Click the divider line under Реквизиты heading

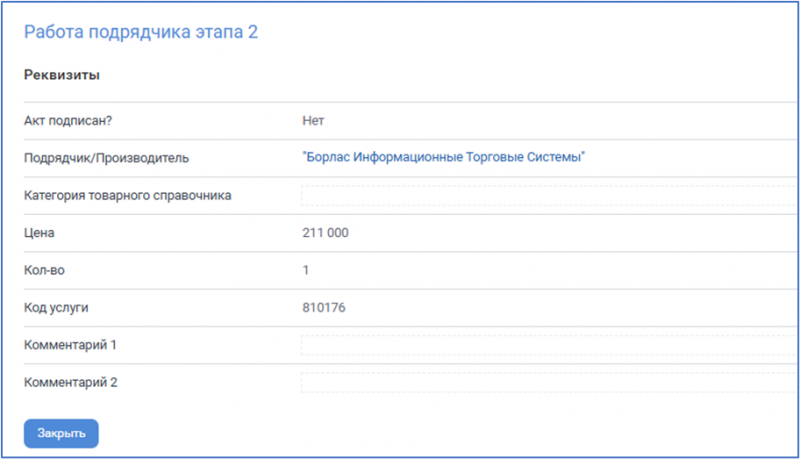coord(400,101)
